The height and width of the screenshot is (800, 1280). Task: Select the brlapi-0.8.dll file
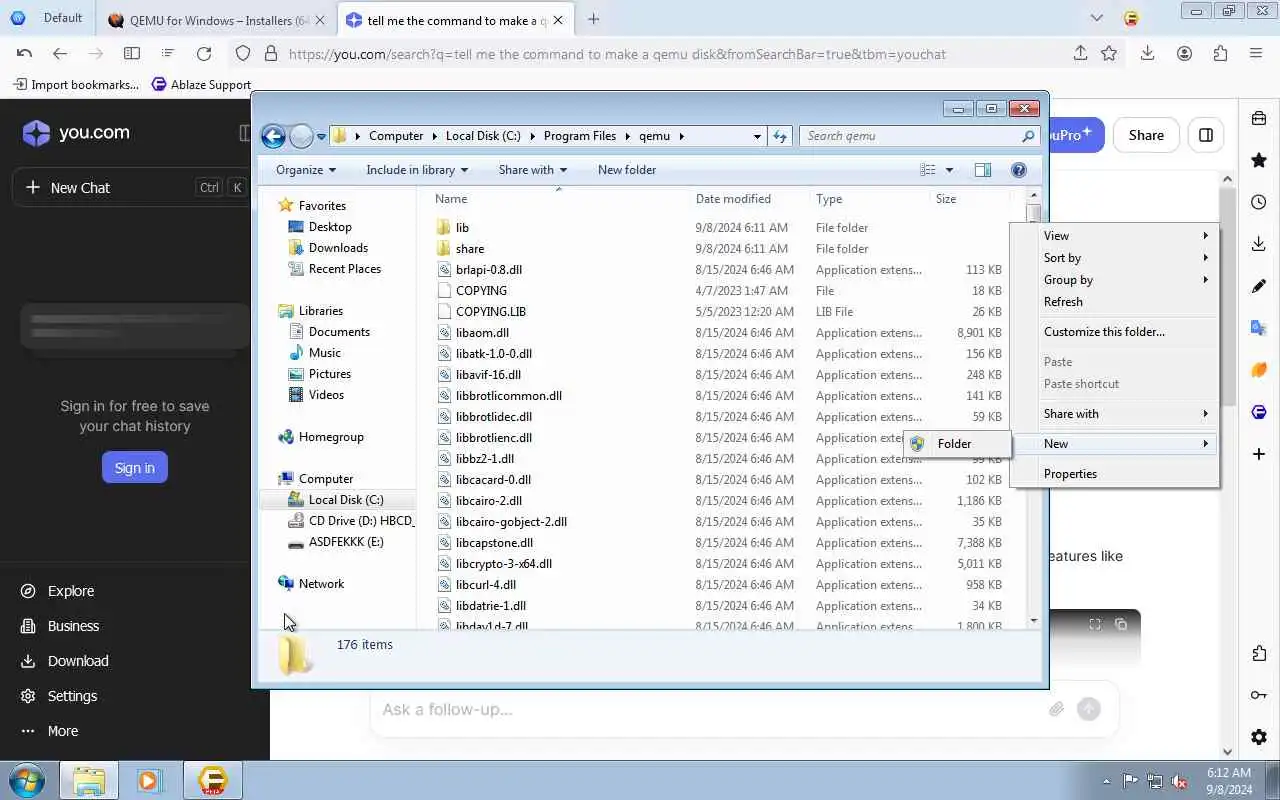pos(488,270)
